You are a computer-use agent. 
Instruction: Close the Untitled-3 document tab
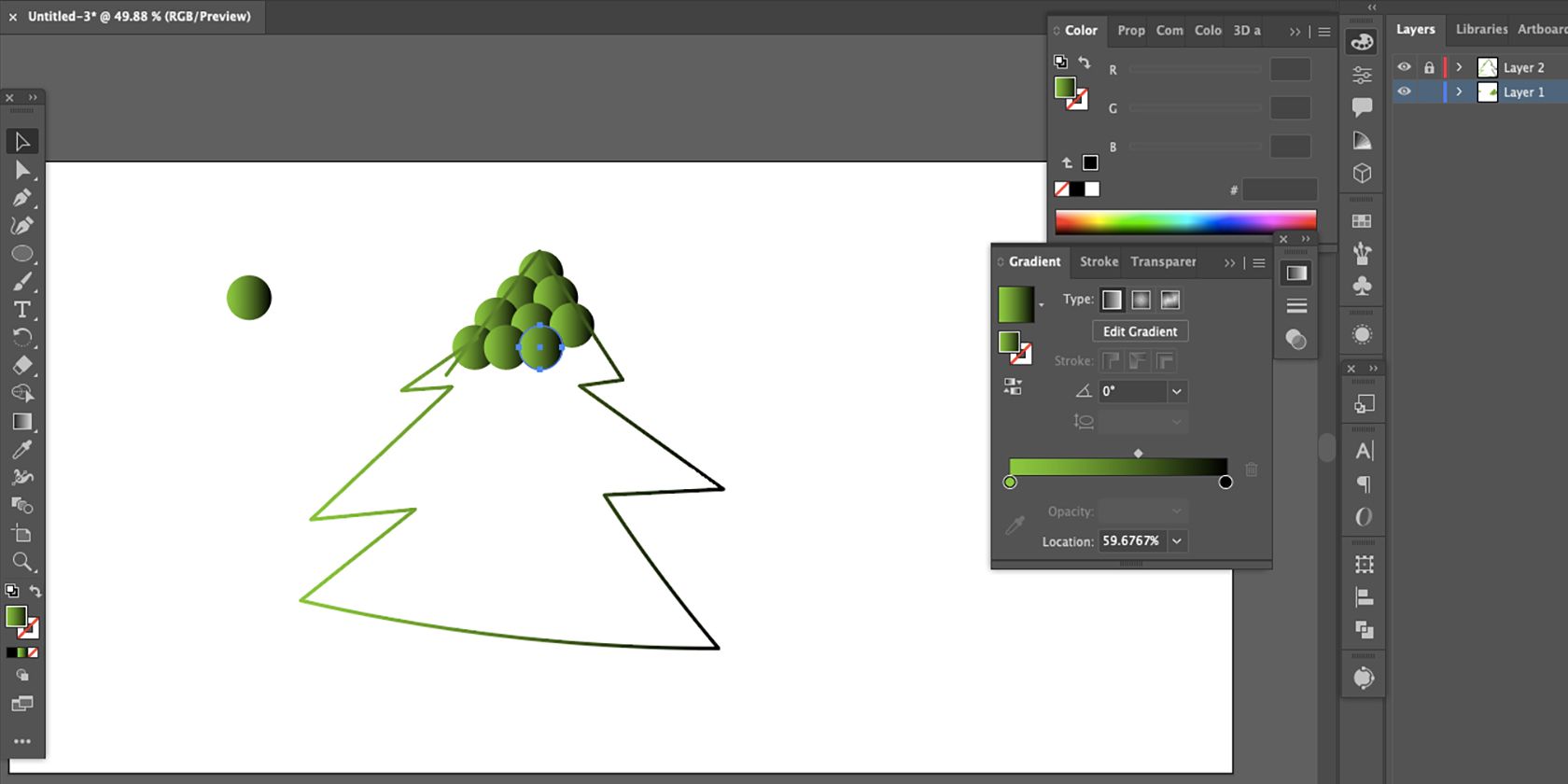(x=13, y=17)
